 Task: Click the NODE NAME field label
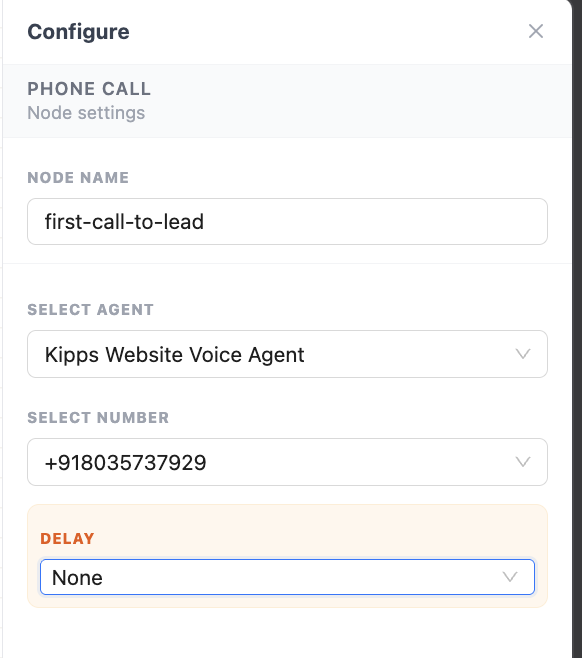pyautogui.click(x=78, y=178)
